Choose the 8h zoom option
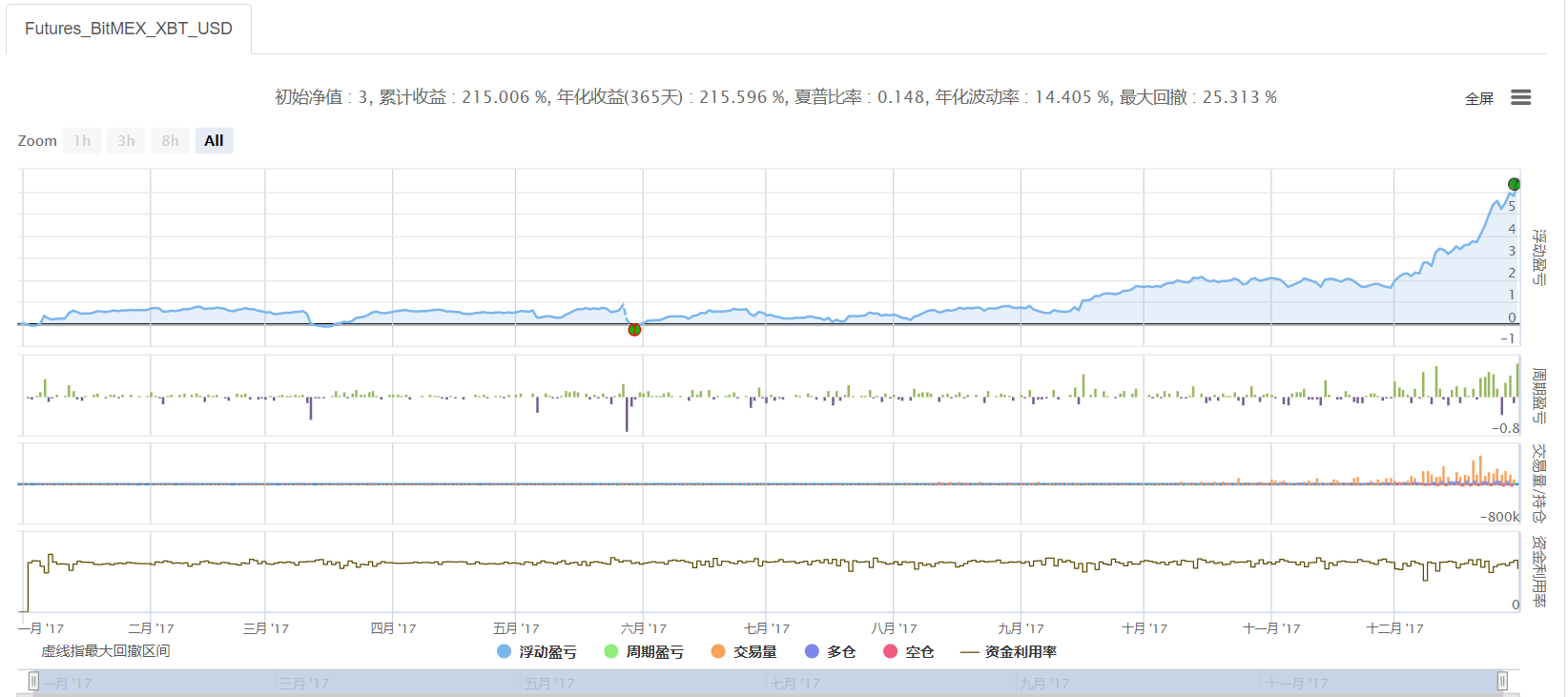 point(170,141)
